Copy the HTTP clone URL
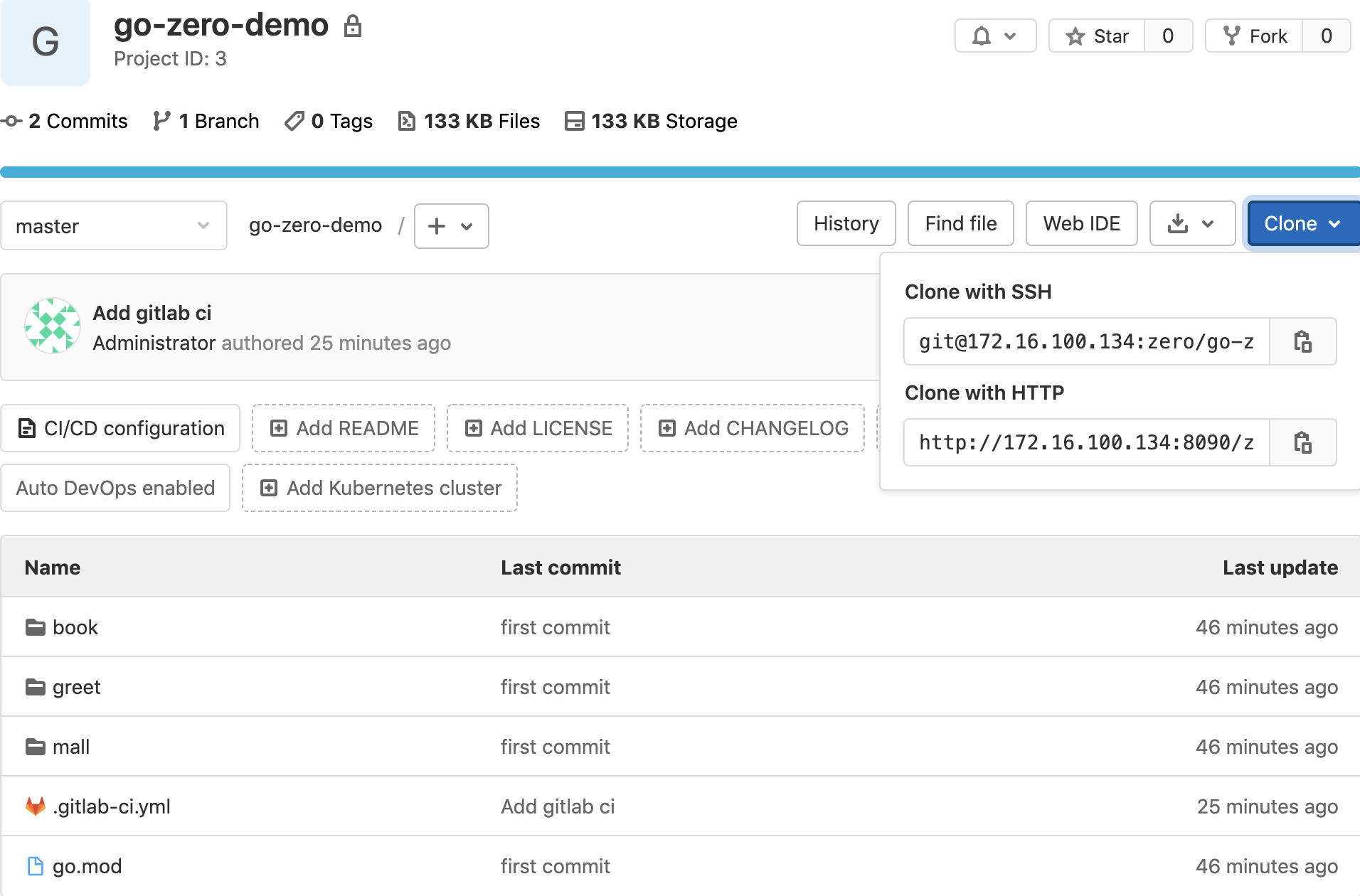The height and width of the screenshot is (896, 1360). point(1302,443)
